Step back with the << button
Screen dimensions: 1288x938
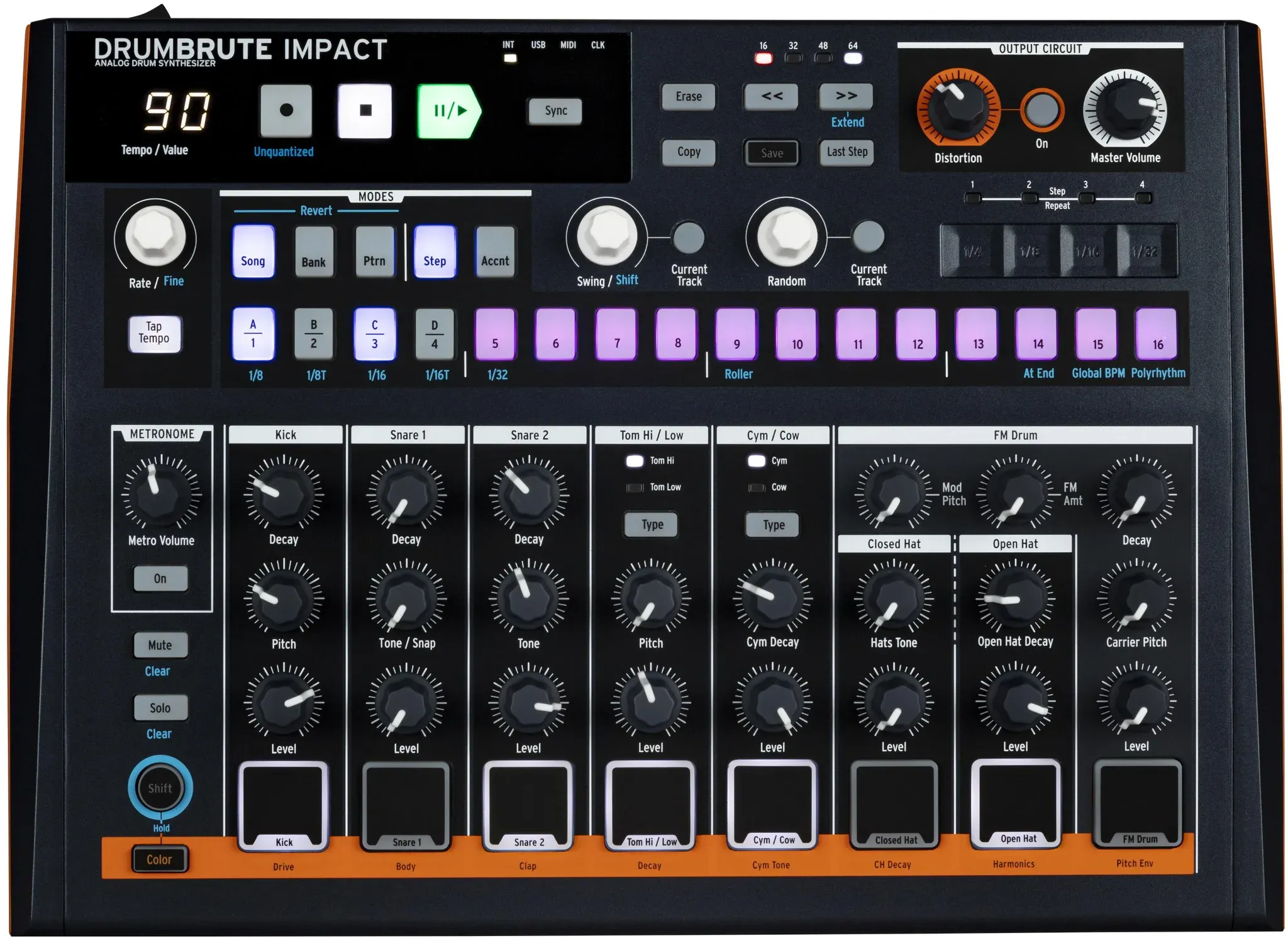771,96
